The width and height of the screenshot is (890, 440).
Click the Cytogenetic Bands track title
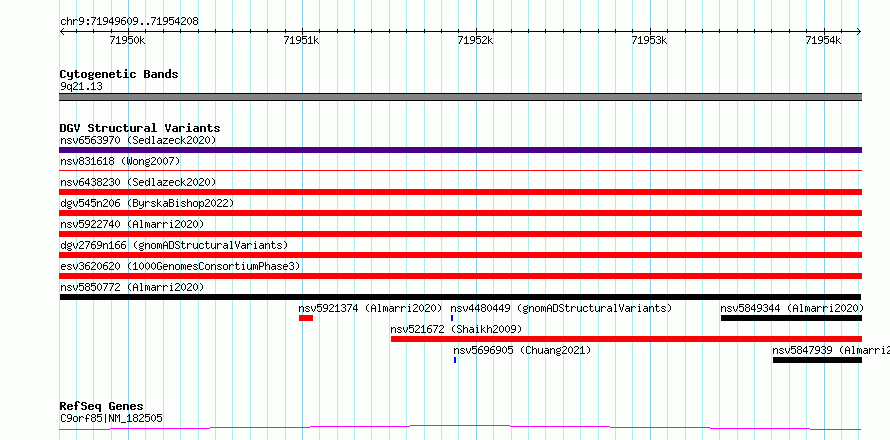pyautogui.click(x=119, y=74)
